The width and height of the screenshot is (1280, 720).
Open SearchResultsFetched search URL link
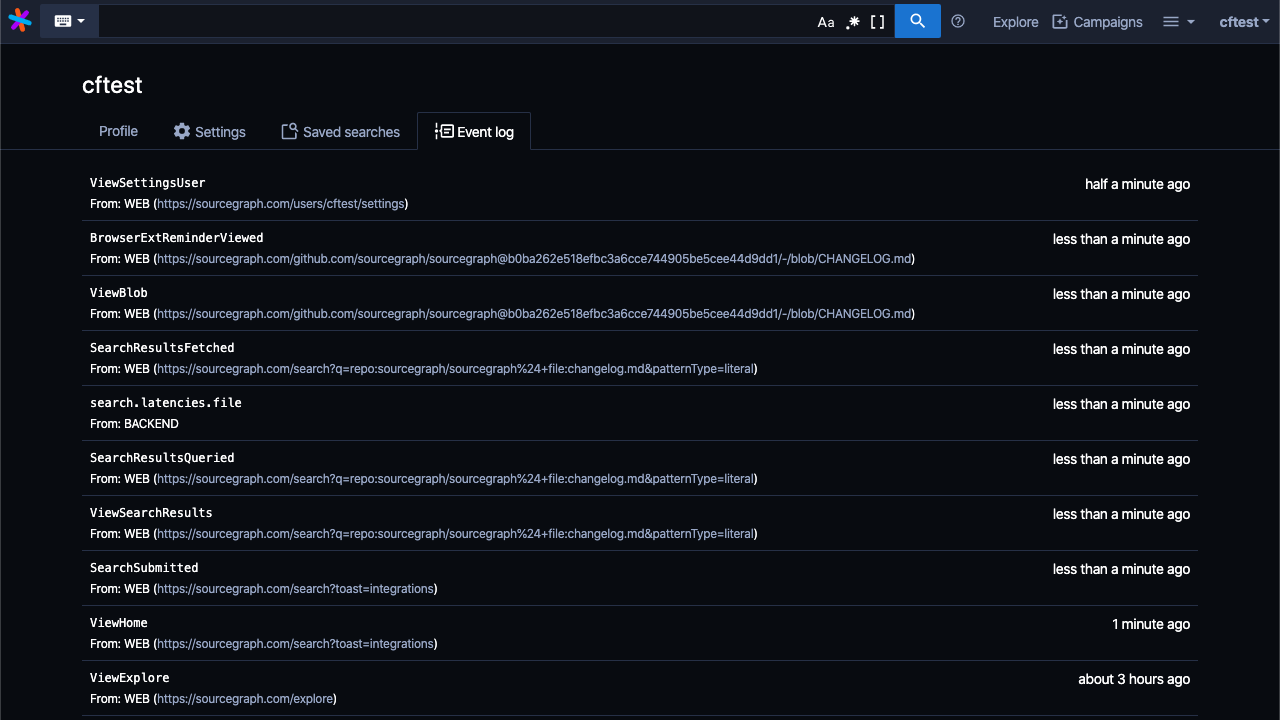[x=455, y=369]
